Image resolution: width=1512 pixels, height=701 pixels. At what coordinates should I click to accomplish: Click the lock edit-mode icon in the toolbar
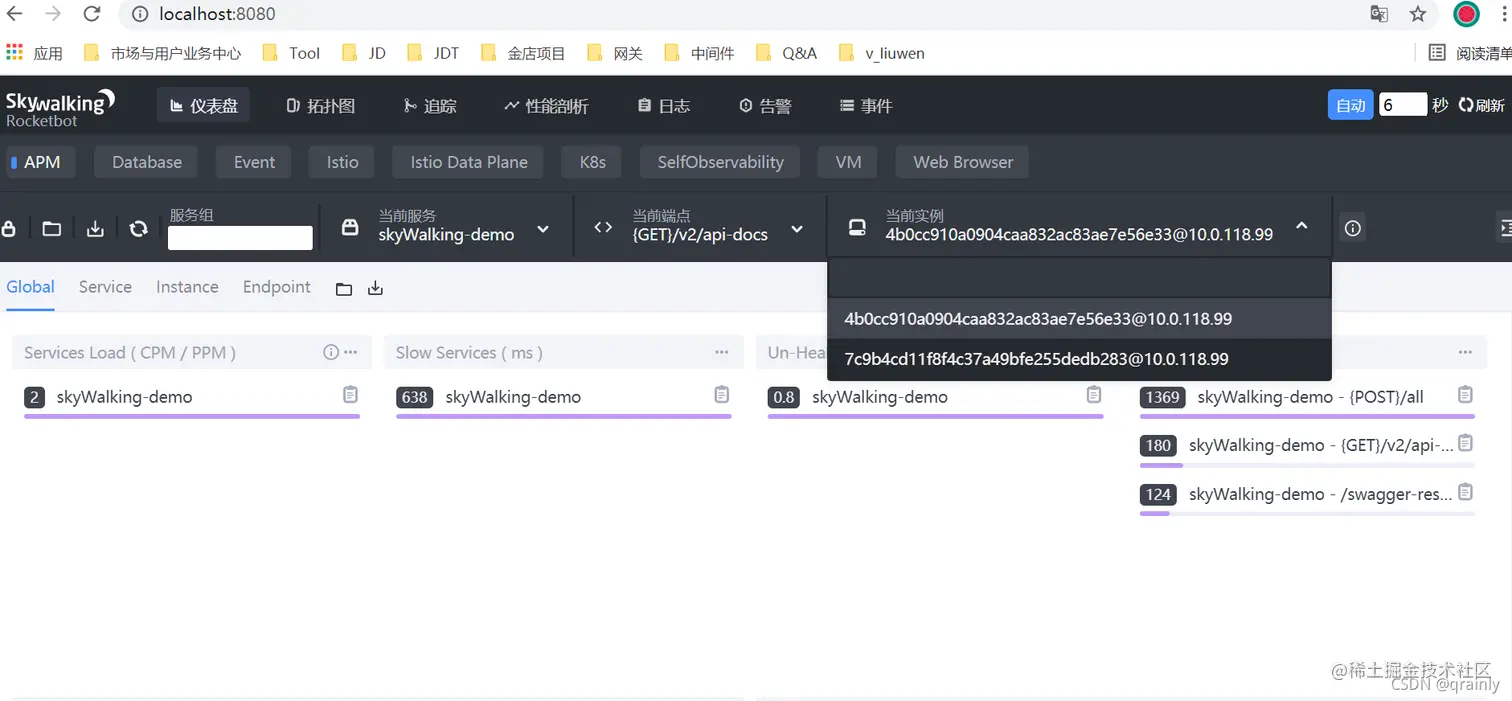(x=9, y=229)
